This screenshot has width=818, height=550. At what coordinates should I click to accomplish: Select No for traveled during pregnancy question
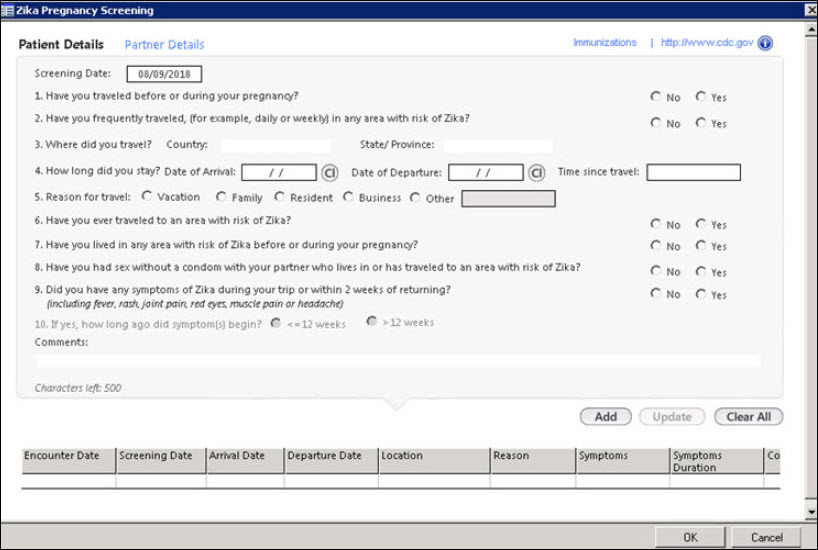[656, 97]
